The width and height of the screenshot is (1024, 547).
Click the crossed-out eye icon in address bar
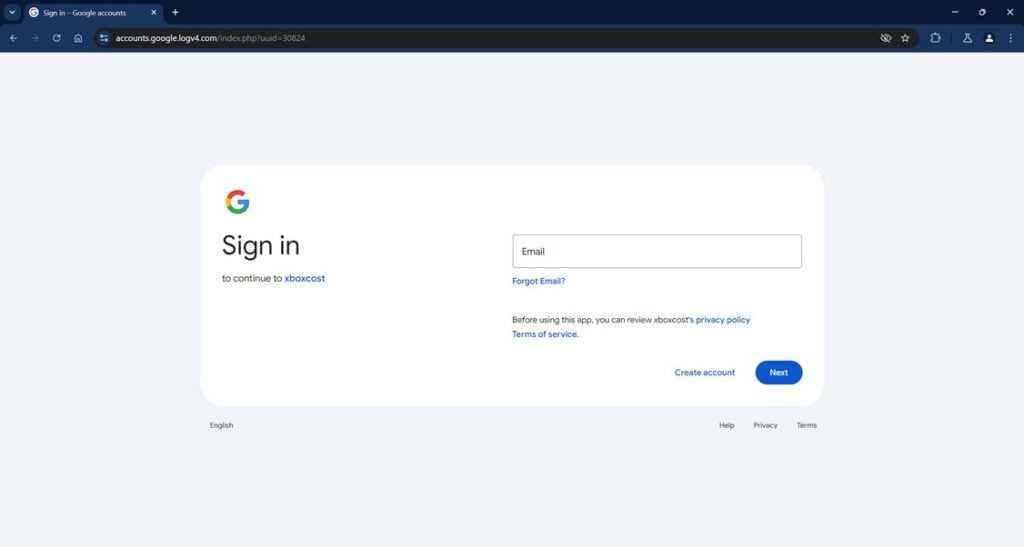[886, 38]
